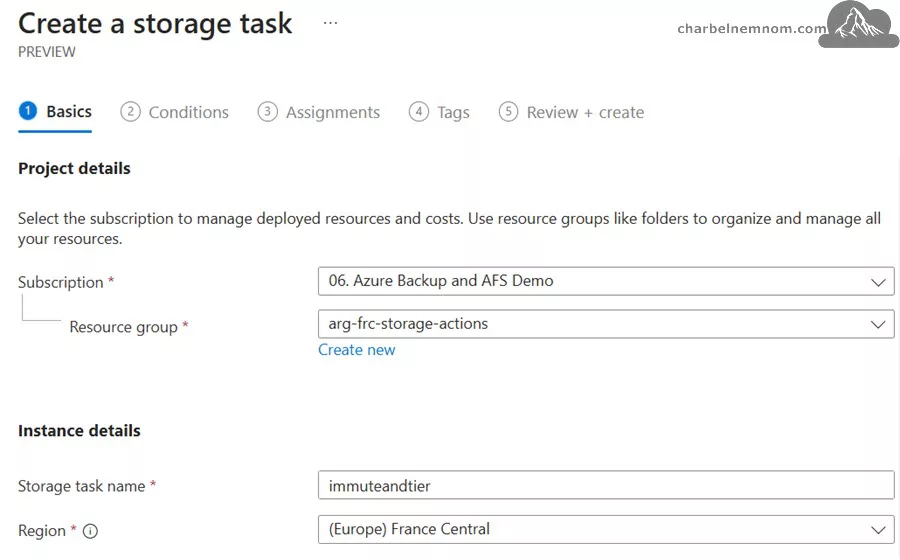Click the Subscription field label

click(60, 282)
